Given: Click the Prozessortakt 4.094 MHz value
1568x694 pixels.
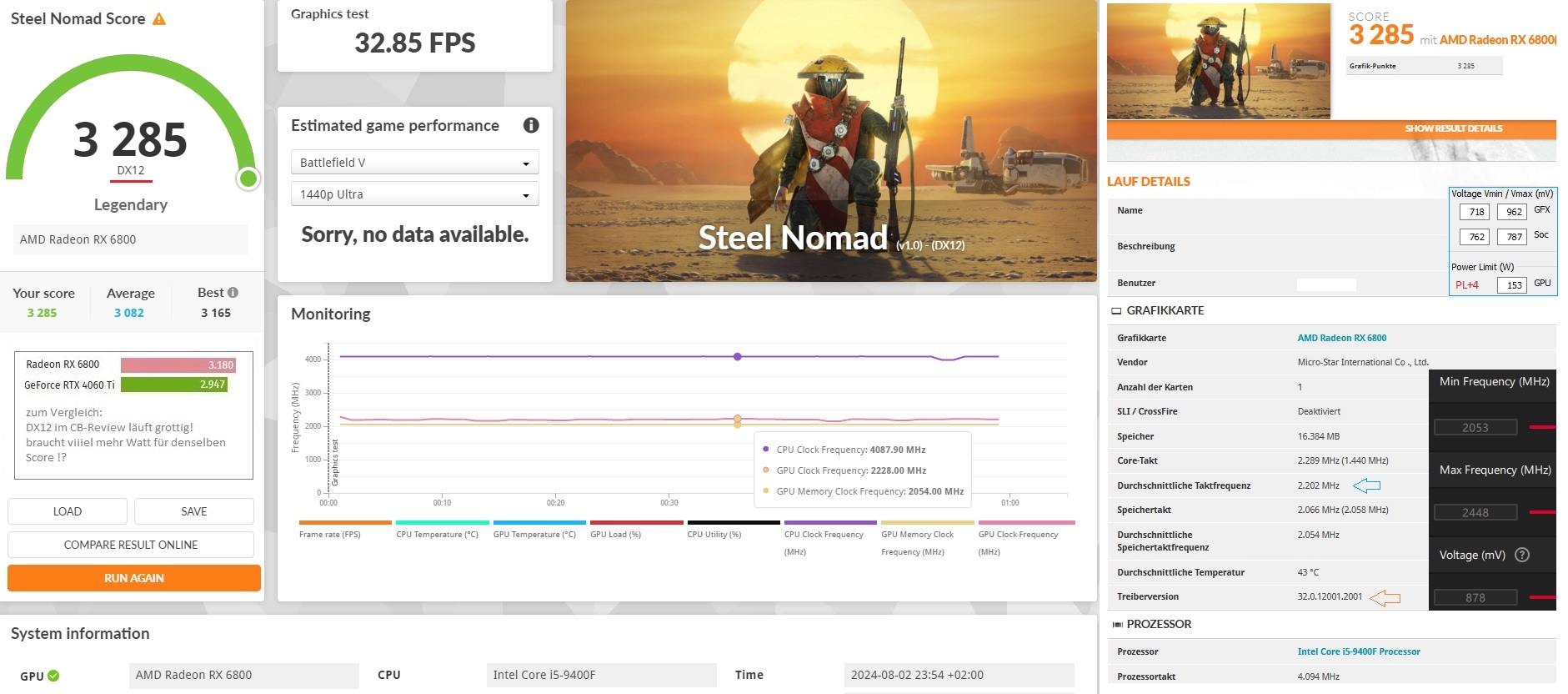Looking at the screenshot, I should point(1318,676).
